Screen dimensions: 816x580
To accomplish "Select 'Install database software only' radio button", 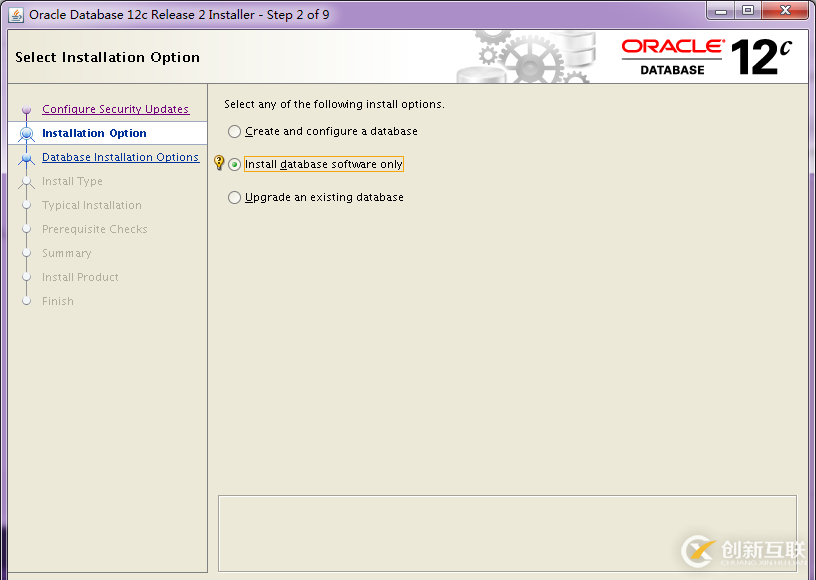I will (x=235, y=164).
